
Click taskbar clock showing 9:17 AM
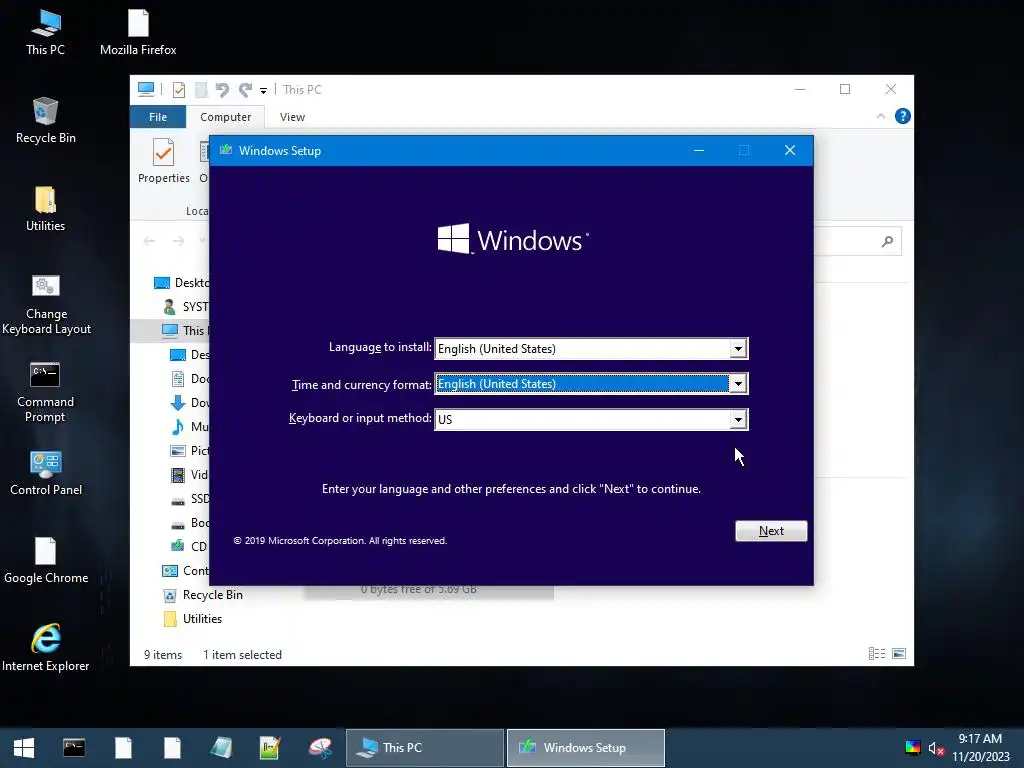click(980, 748)
